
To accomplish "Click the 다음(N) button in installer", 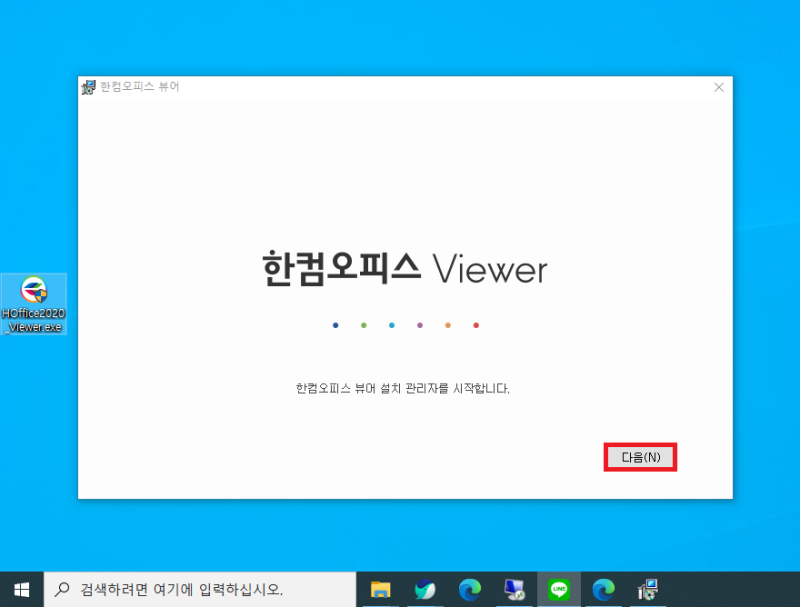I will [x=640, y=457].
